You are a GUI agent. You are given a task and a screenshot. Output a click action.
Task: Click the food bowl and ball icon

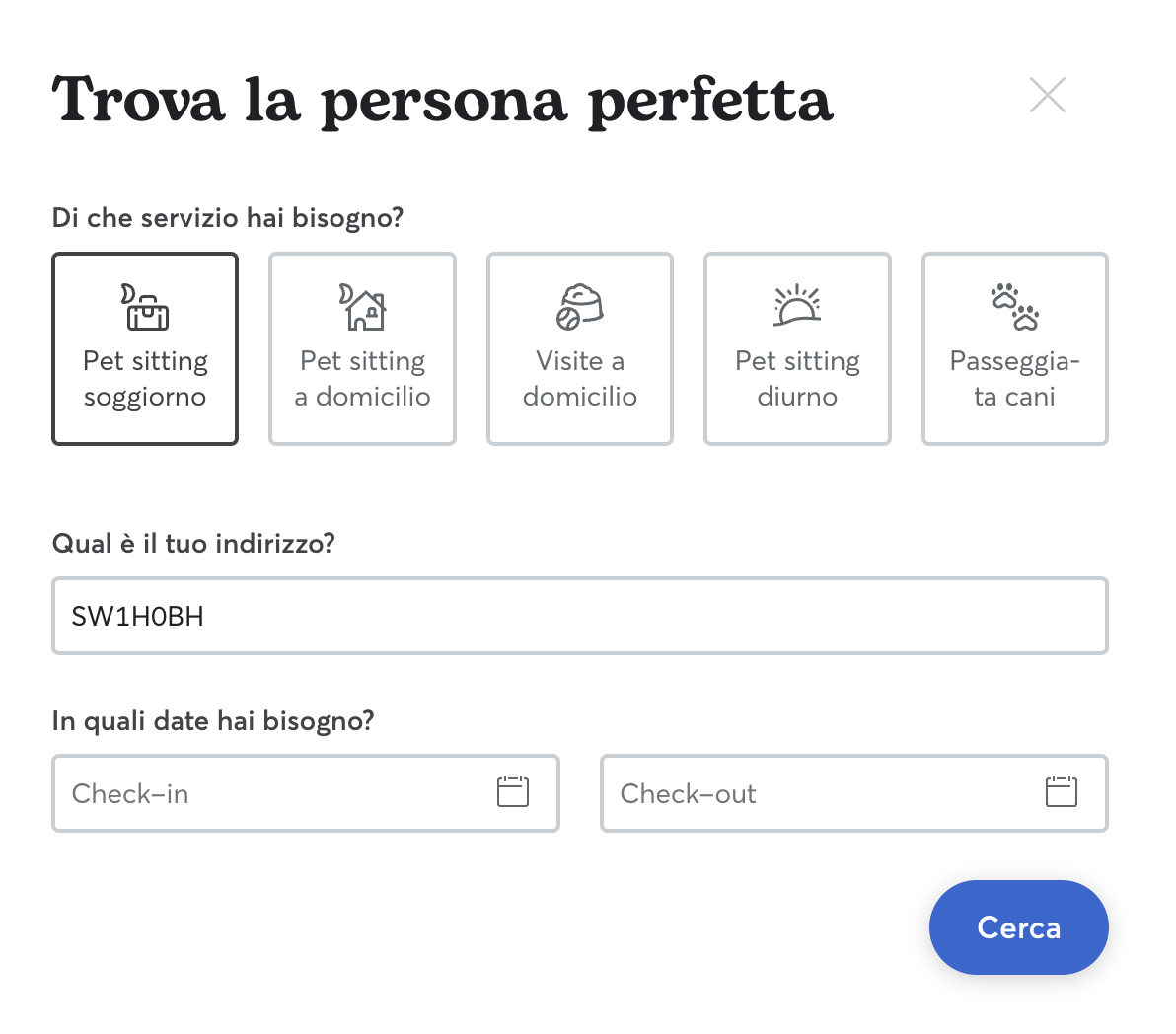(x=580, y=307)
